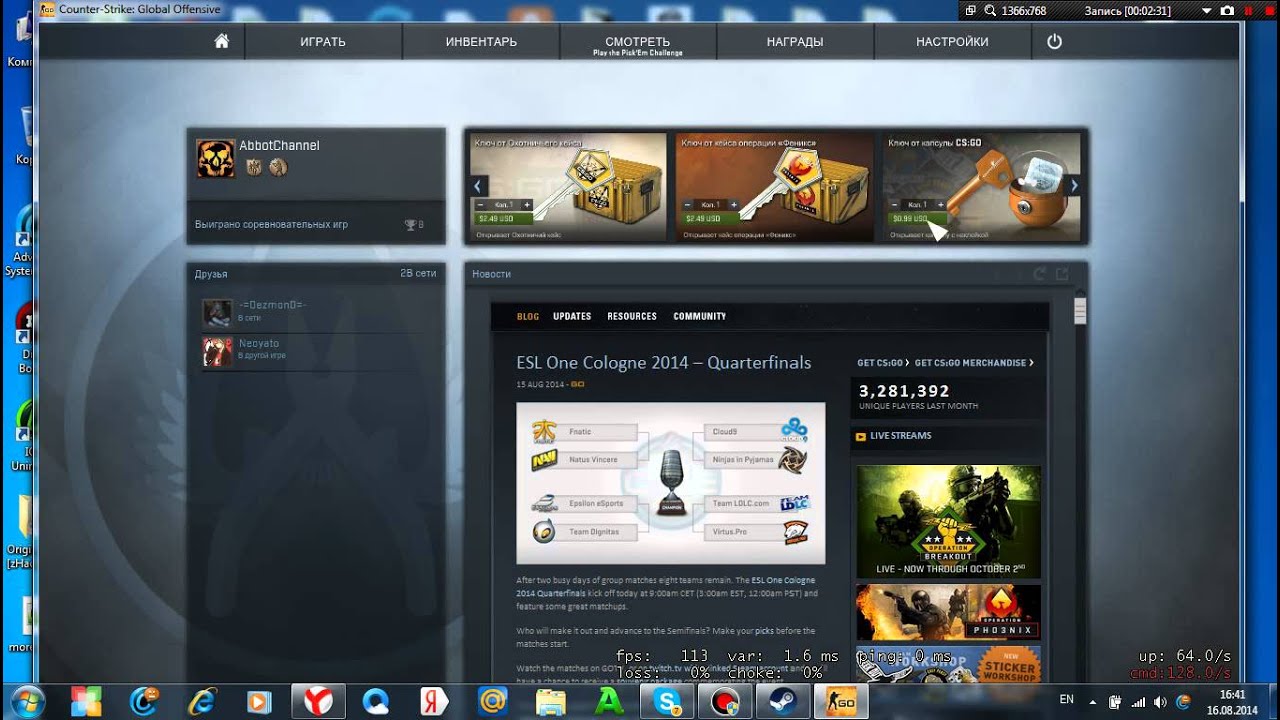The image size is (1280, 720).
Task: Click the second coin badge under AbbotChannel
Action: (278, 167)
